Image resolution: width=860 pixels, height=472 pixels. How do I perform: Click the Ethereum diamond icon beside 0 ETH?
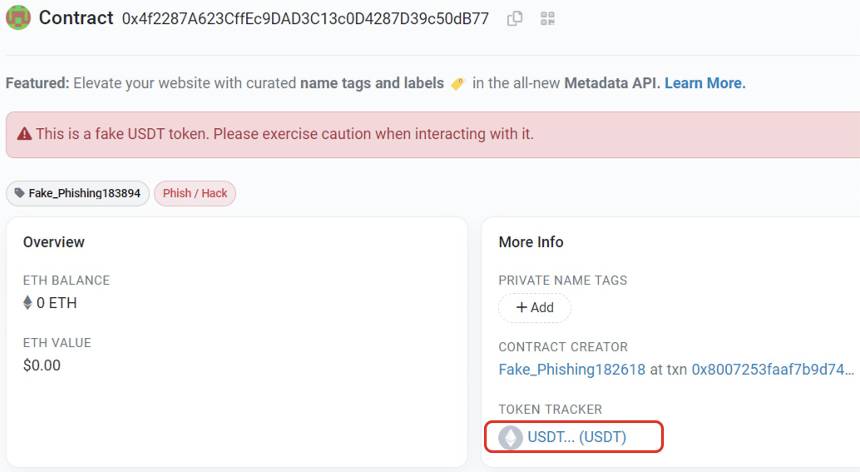27,303
